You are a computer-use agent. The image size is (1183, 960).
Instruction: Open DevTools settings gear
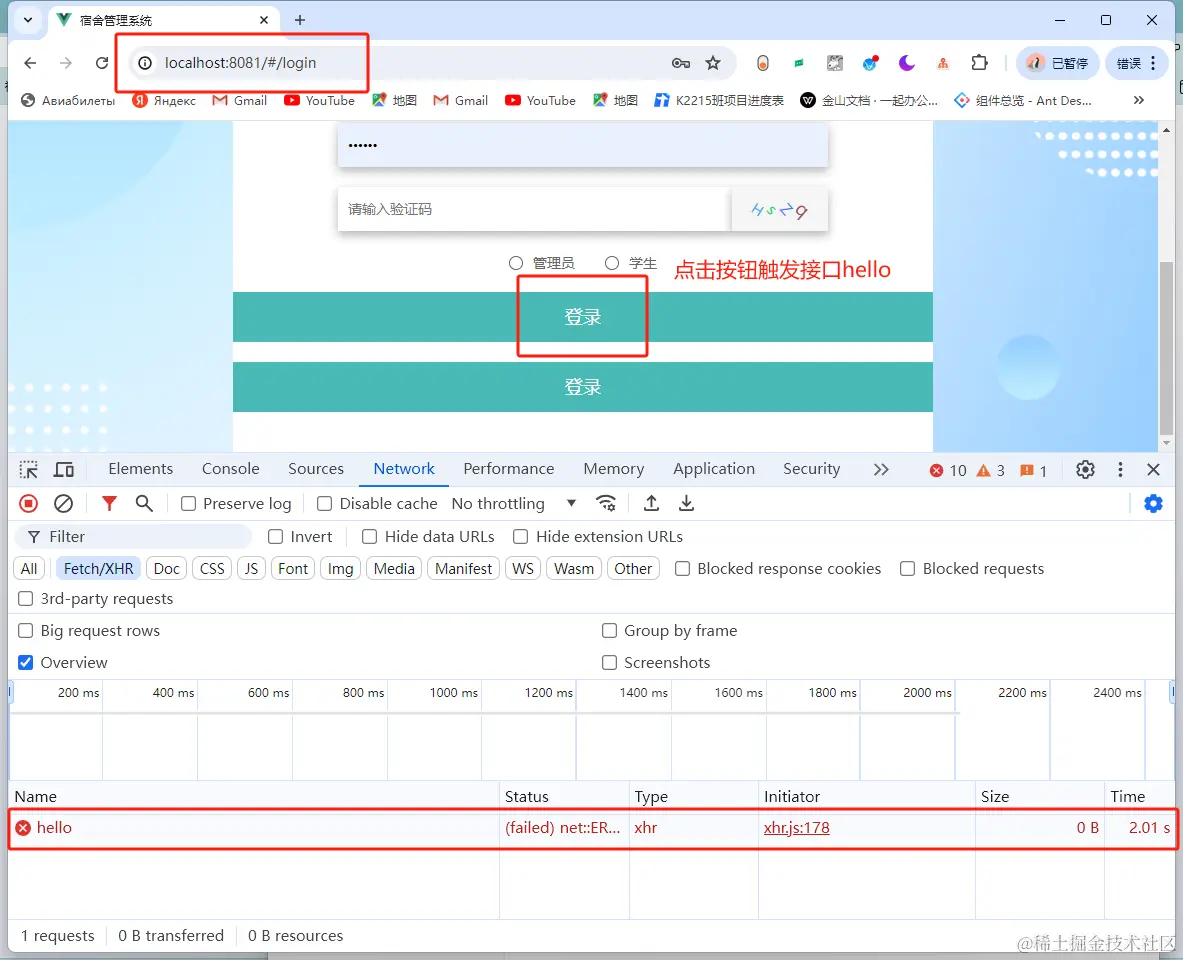[x=1085, y=469]
